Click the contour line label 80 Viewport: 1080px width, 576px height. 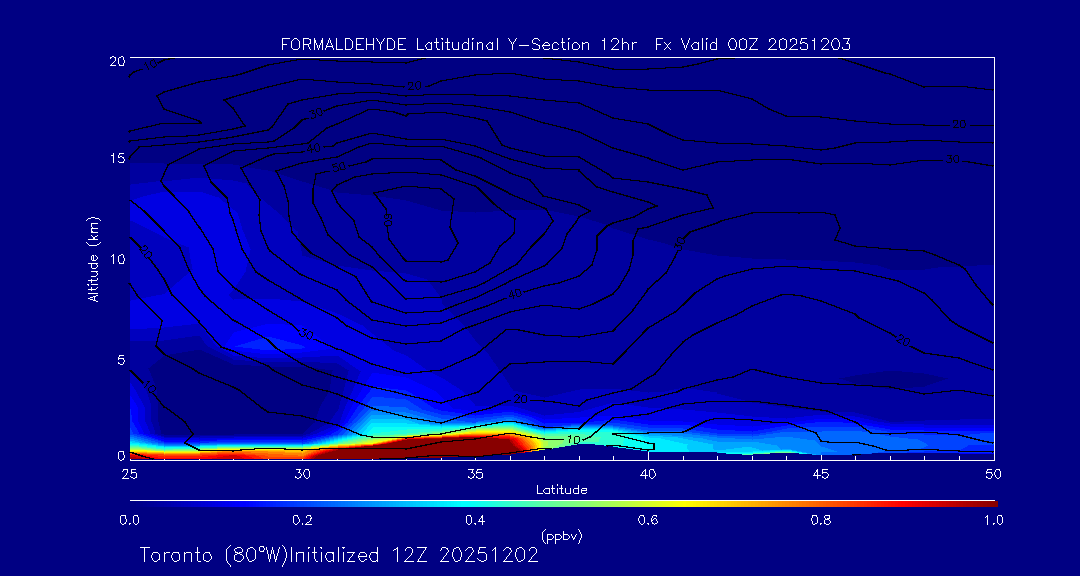pos(387,218)
